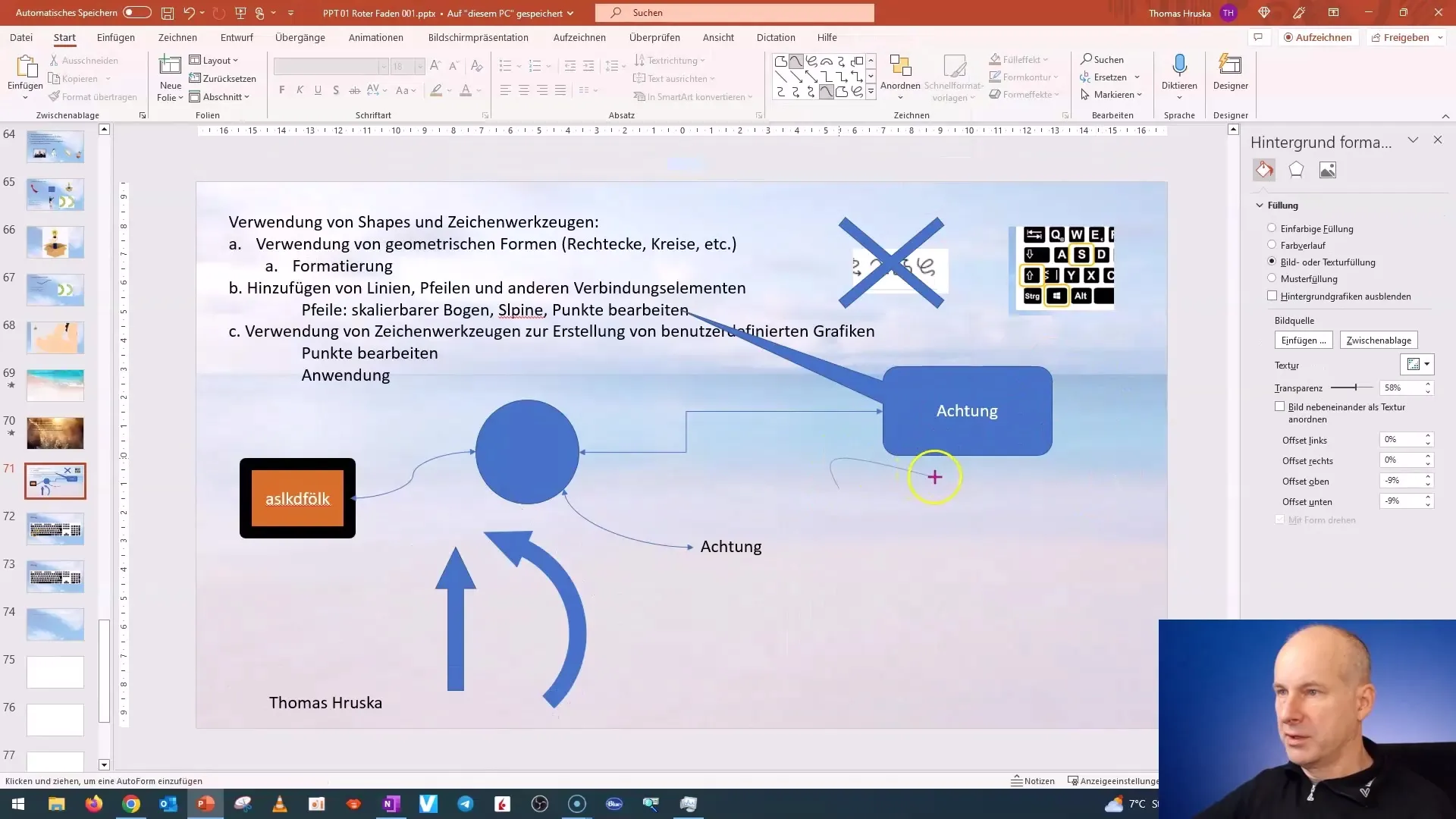Click the Offset oben -9% field
This screenshot has height=819, width=1456.
point(1401,481)
